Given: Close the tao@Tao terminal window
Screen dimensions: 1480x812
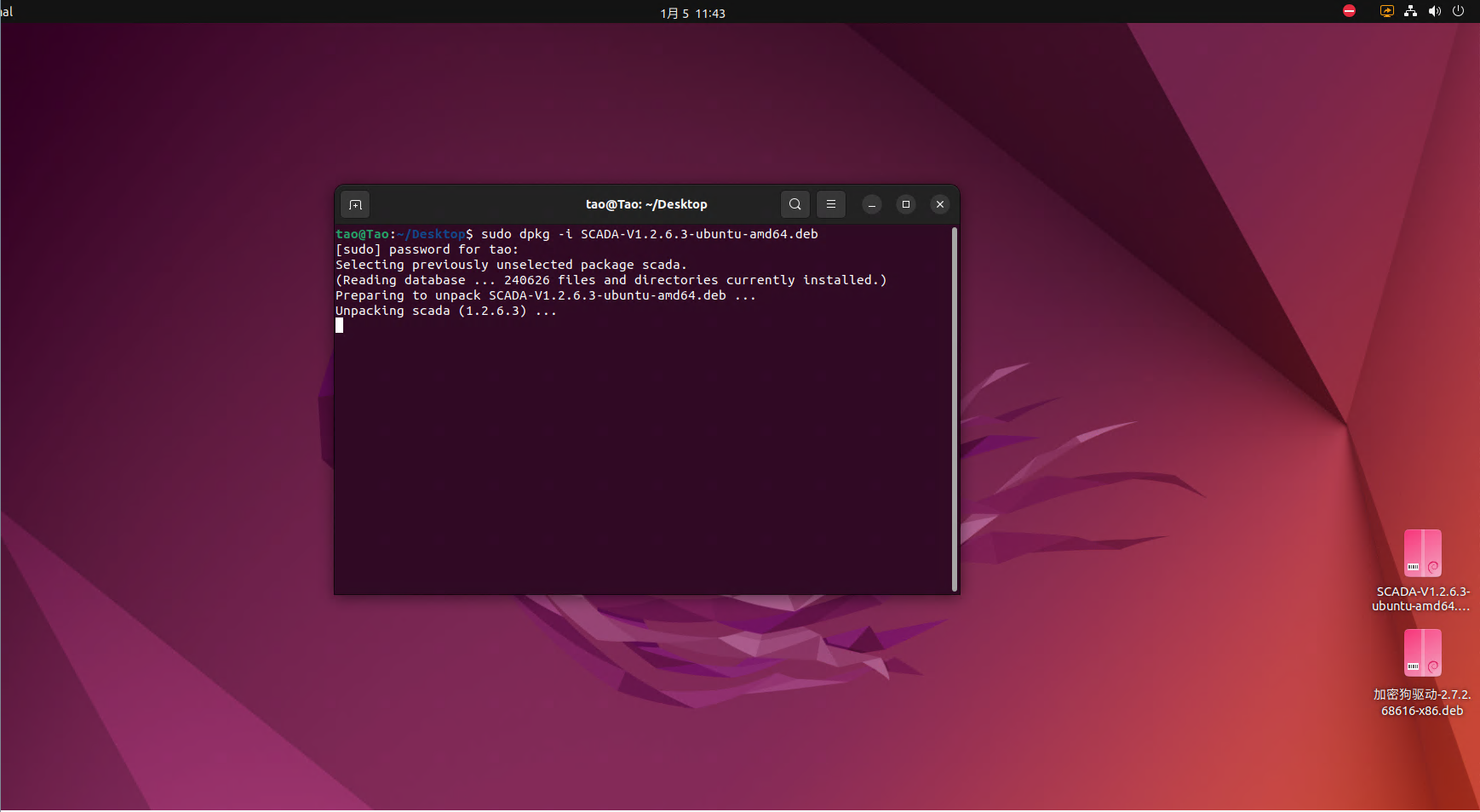Looking at the screenshot, I should [940, 204].
